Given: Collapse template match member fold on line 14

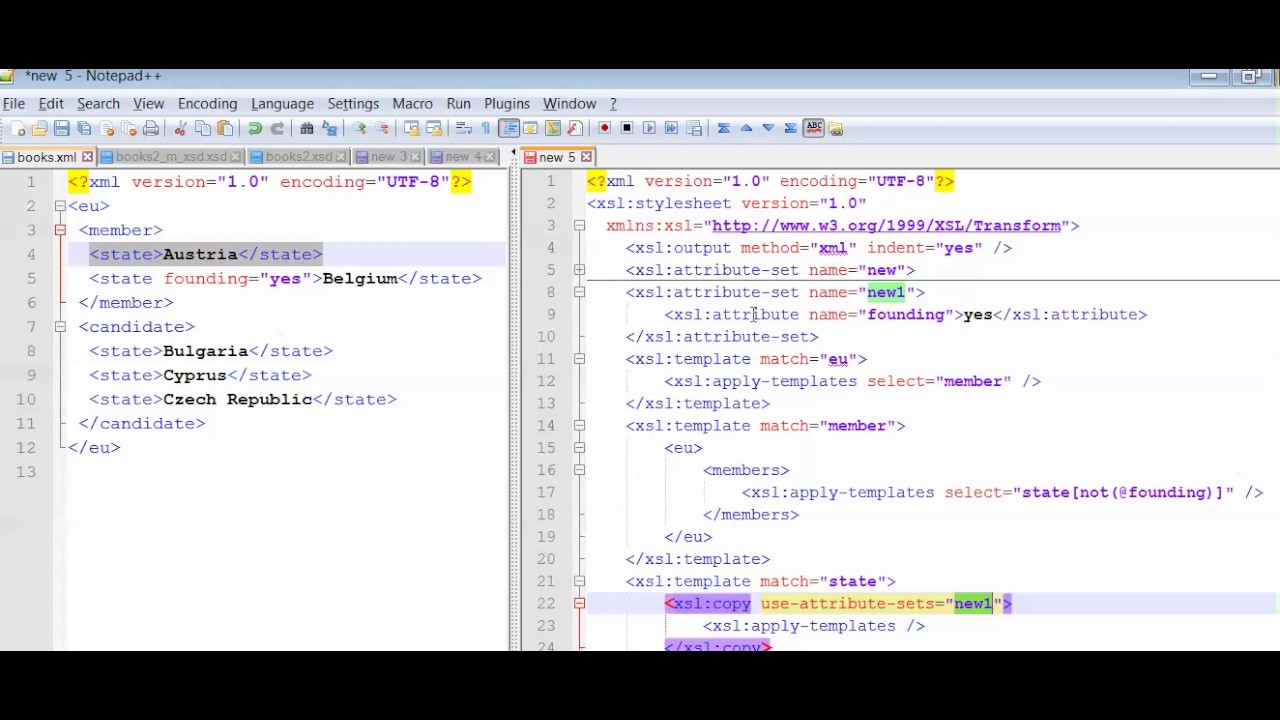Looking at the screenshot, I should (579, 426).
